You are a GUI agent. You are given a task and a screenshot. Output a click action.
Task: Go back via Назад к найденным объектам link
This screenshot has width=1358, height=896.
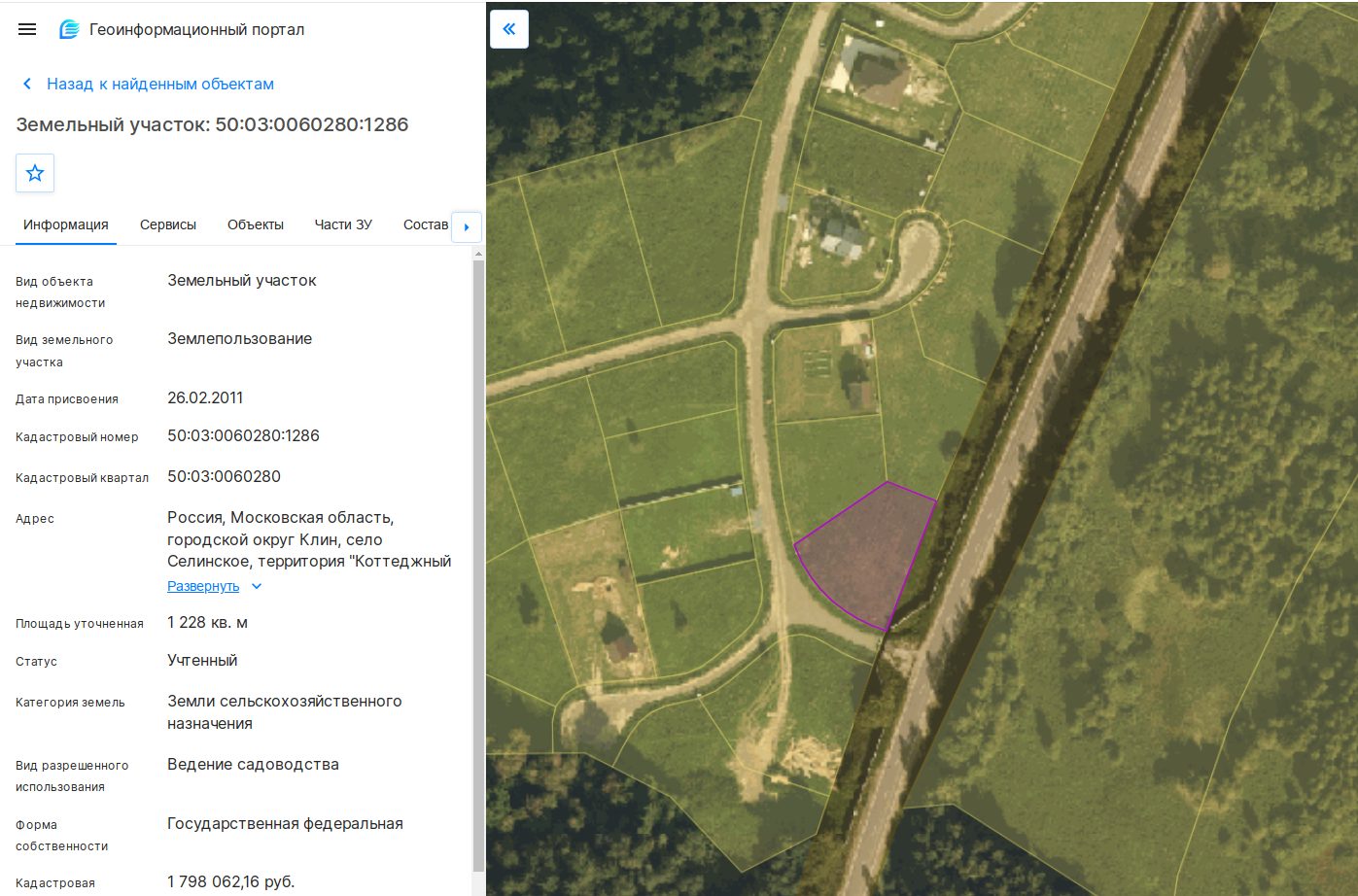click(x=160, y=84)
